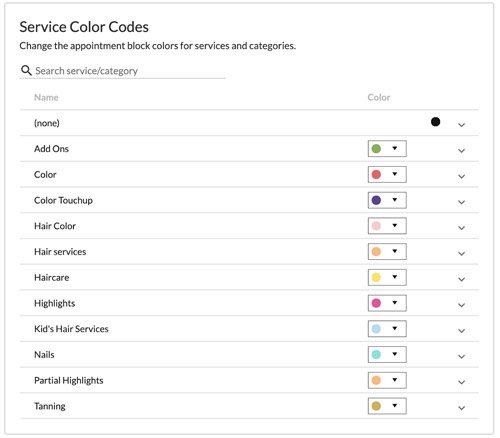500x438 pixels.
Task: Click the search magnifier icon
Action: click(x=26, y=70)
